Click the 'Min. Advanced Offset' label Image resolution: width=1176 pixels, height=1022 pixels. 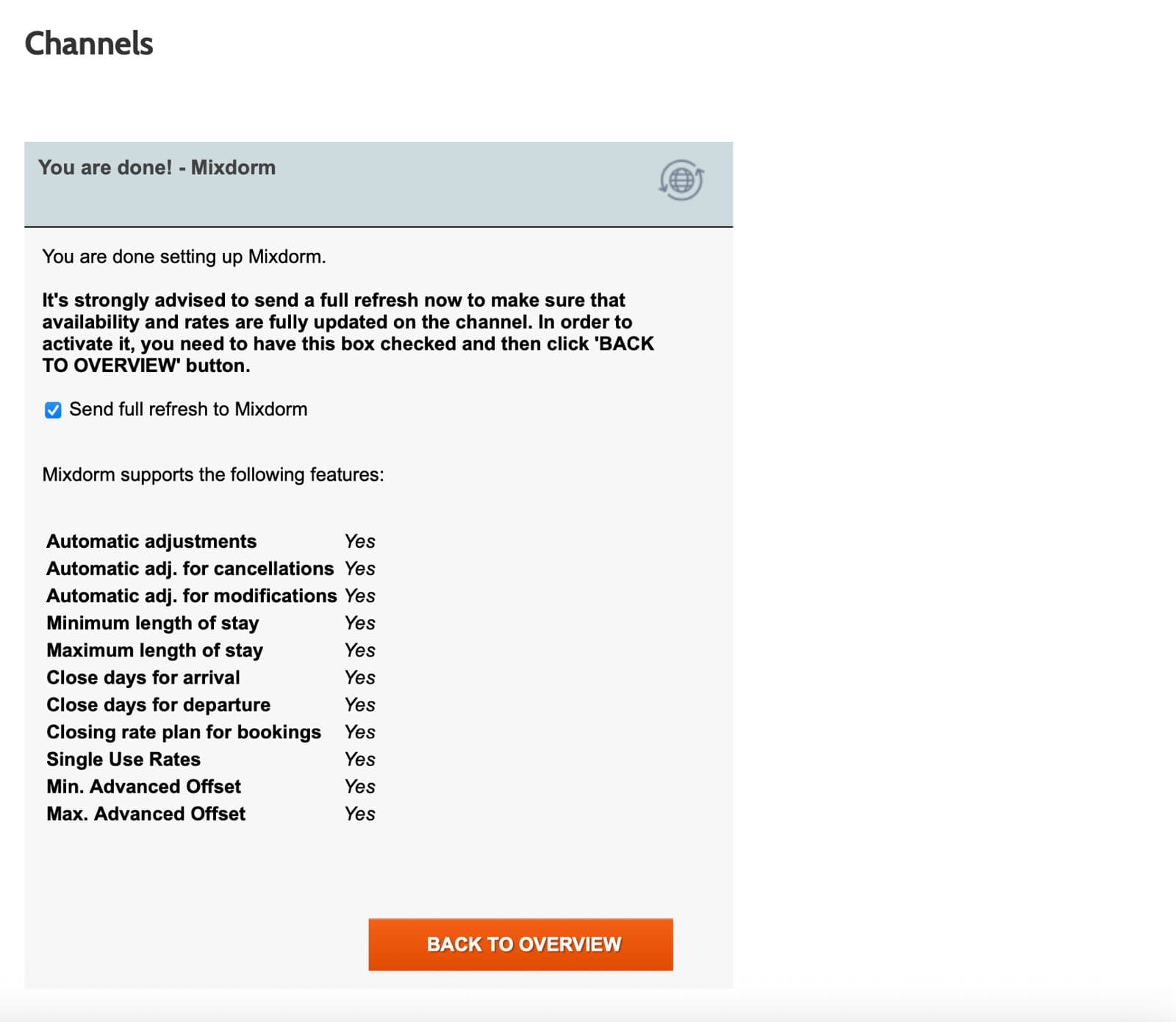tap(144, 786)
